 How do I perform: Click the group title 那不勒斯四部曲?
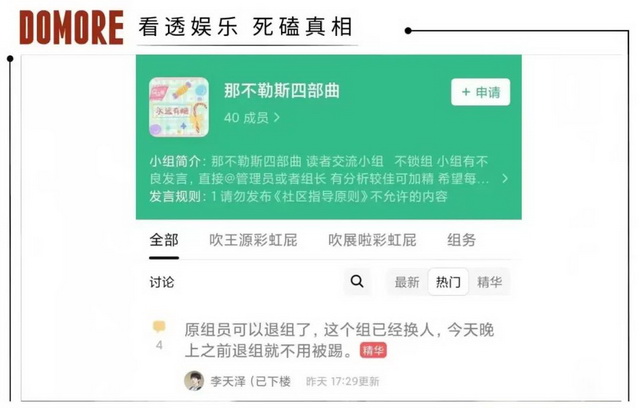pos(282,91)
